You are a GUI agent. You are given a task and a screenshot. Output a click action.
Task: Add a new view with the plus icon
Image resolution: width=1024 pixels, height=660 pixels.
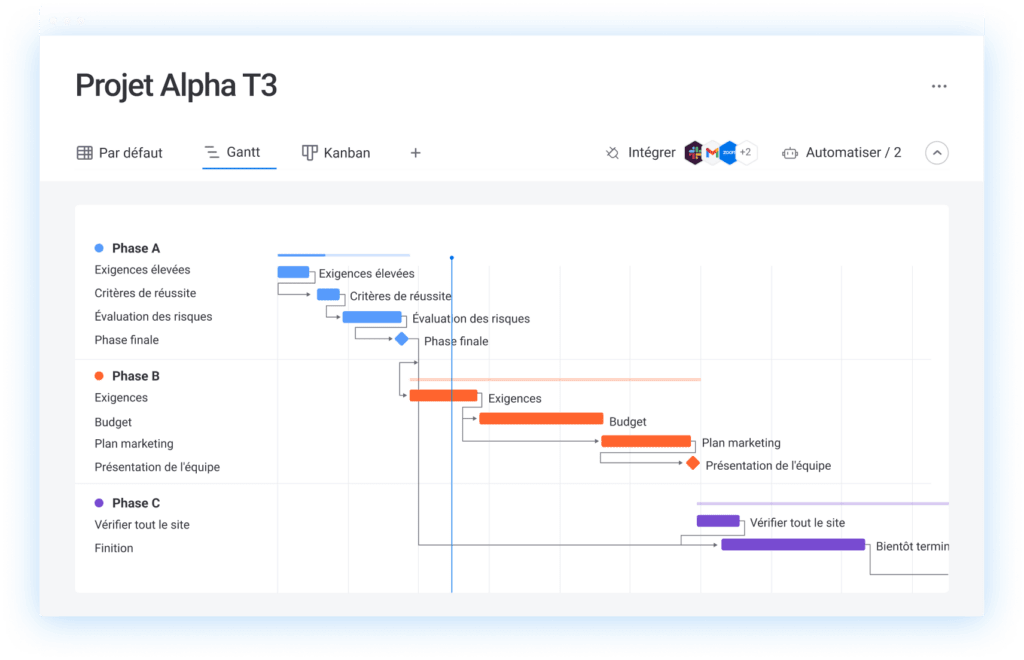point(415,153)
